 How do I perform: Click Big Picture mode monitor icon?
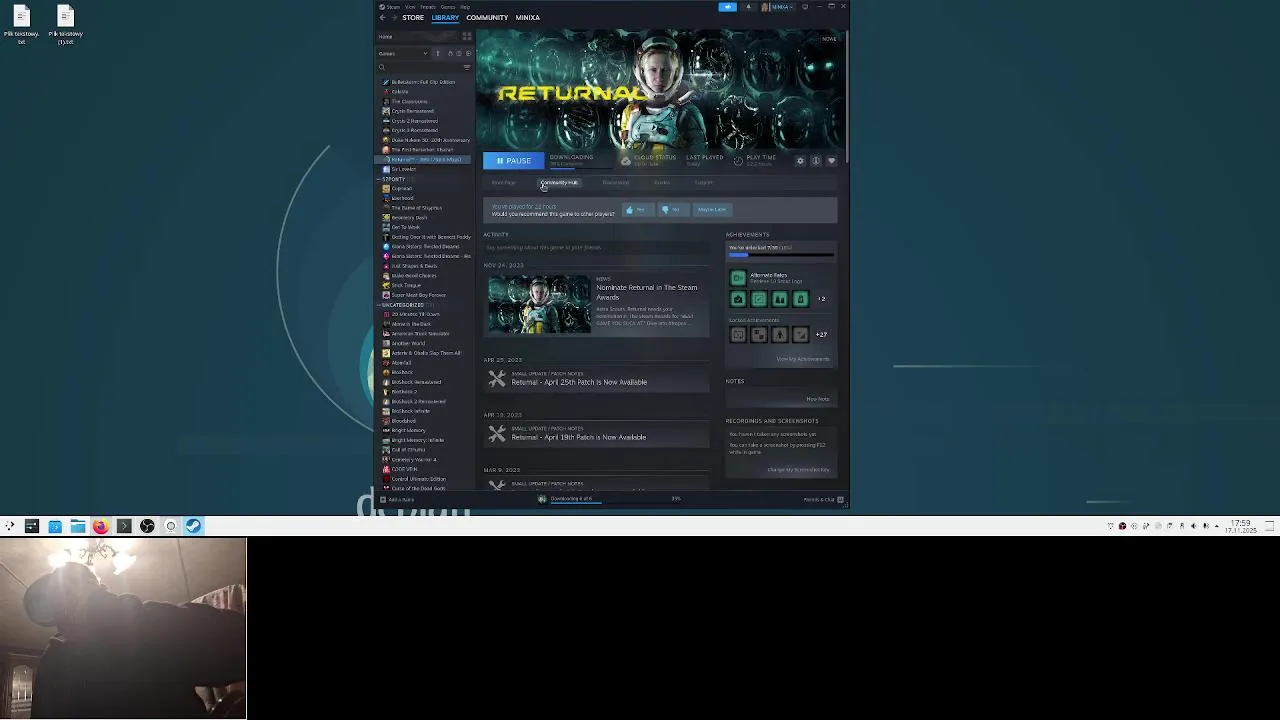point(805,7)
